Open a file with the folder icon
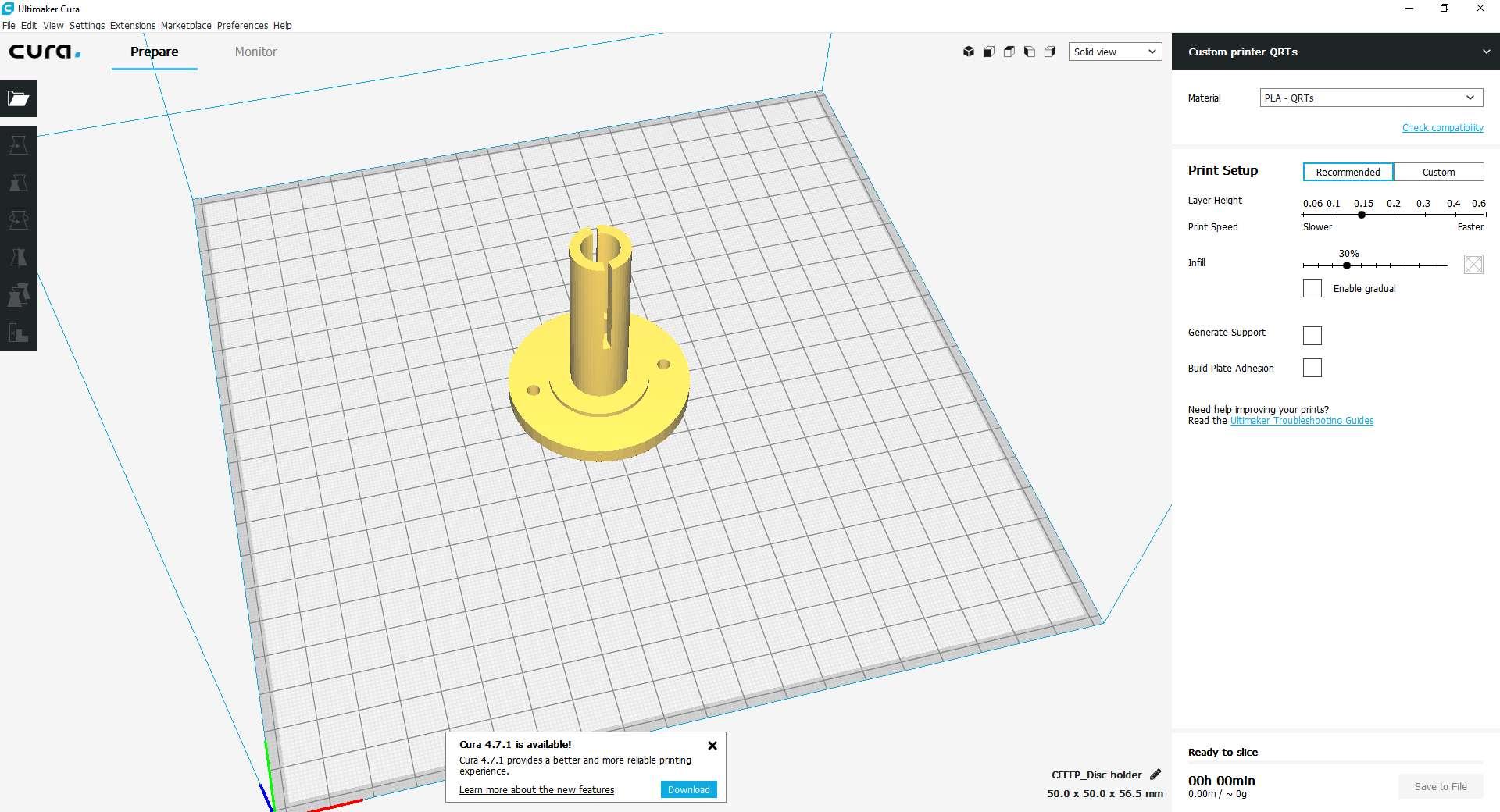The image size is (1500, 812). [x=19, y=98]
